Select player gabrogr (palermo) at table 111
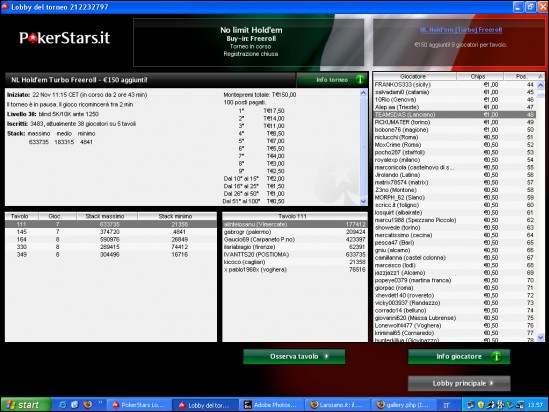Image resolution: width=549 pixels, height=412 pixels. (x=295, y=232)
